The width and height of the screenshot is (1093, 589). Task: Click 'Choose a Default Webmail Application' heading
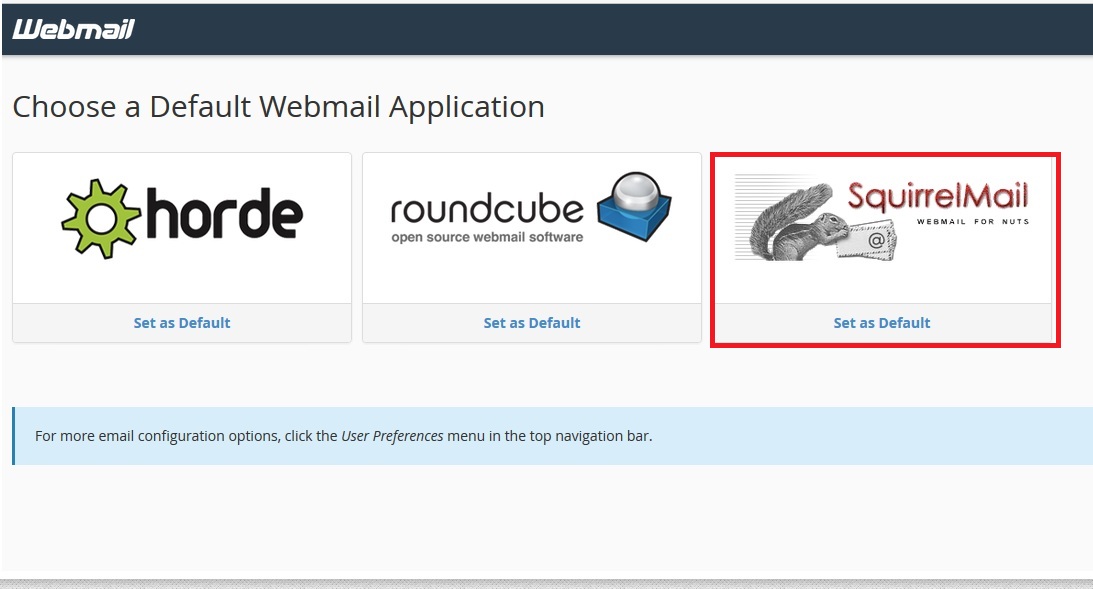click(x=278, y=107)
